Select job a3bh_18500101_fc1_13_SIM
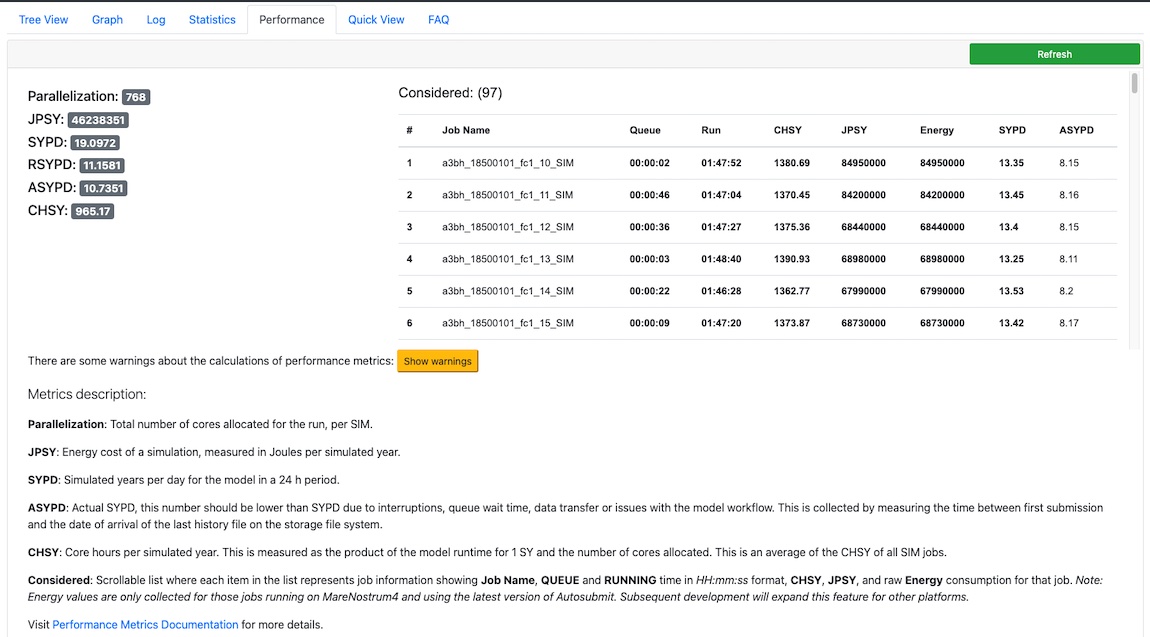The image size is (1150, 637). (x=508, y=259)
